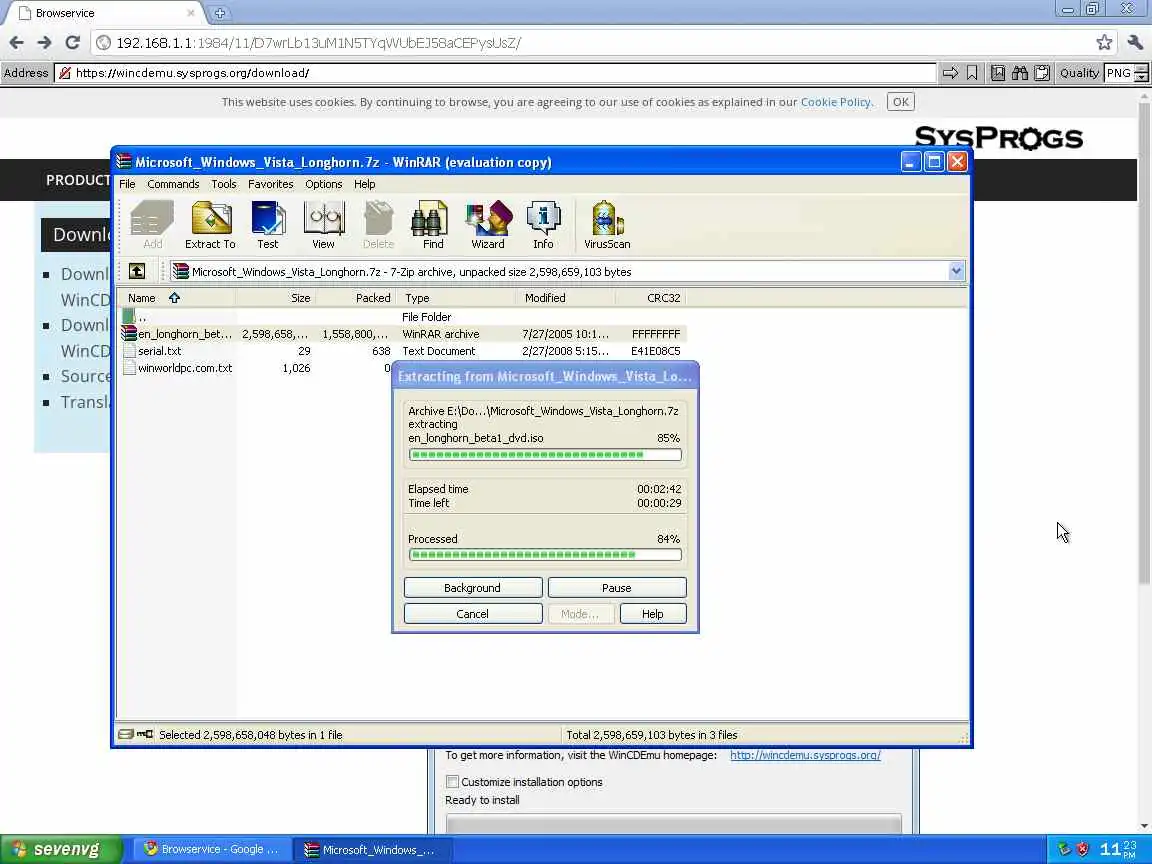
Task: Reload the Browservice page
Action: [72, 43]
